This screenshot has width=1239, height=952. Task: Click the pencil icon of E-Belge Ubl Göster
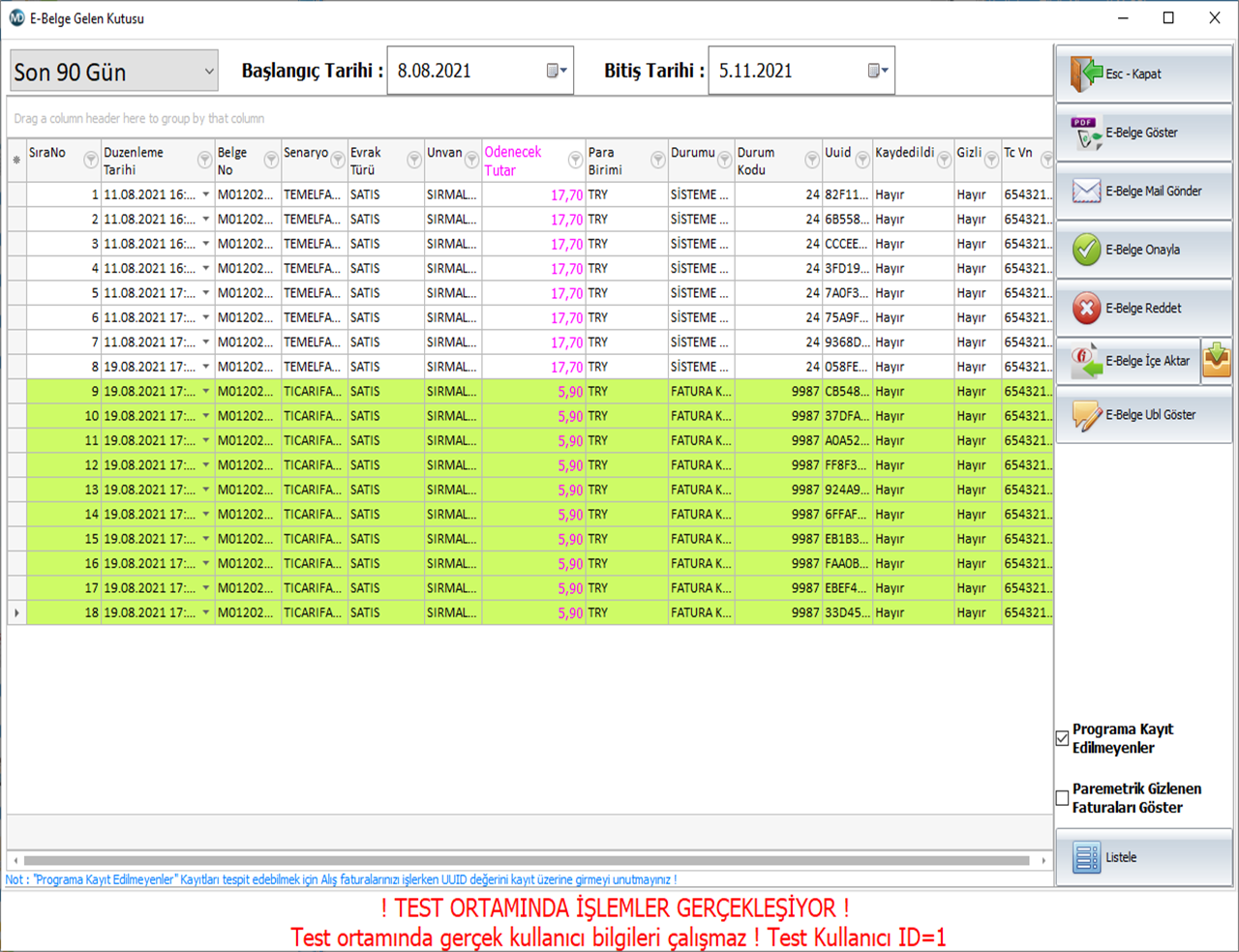(x=1086, y=415)
